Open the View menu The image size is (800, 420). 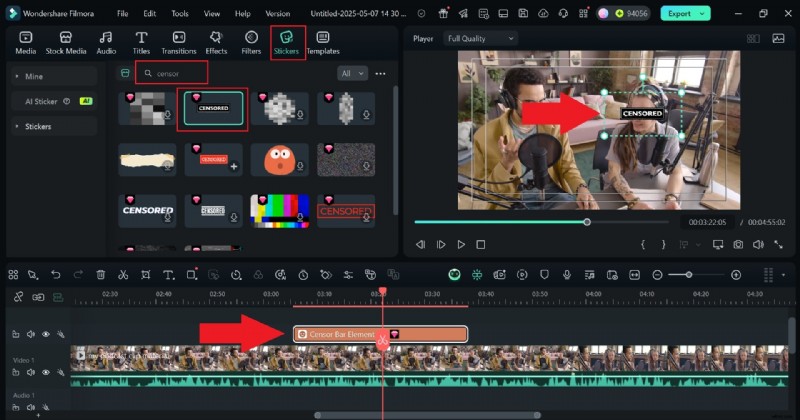pyautogui.click(x=212, y=14)
